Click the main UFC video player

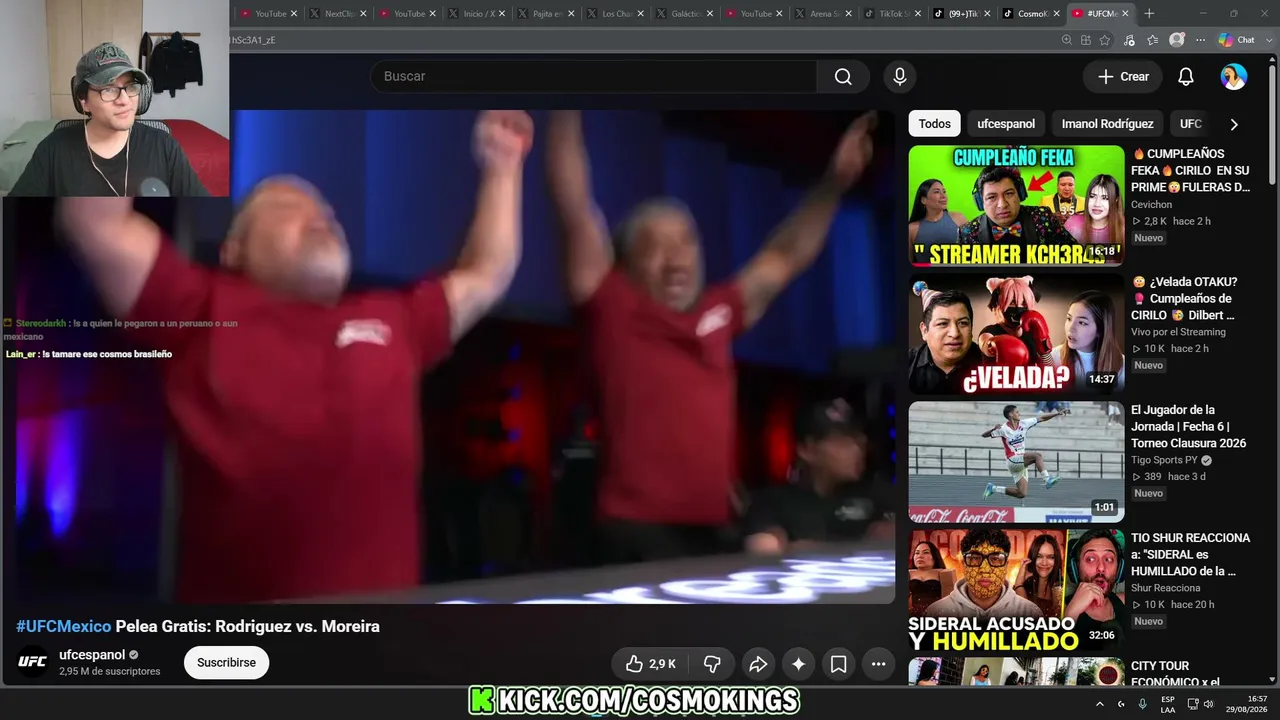[456, 357]
